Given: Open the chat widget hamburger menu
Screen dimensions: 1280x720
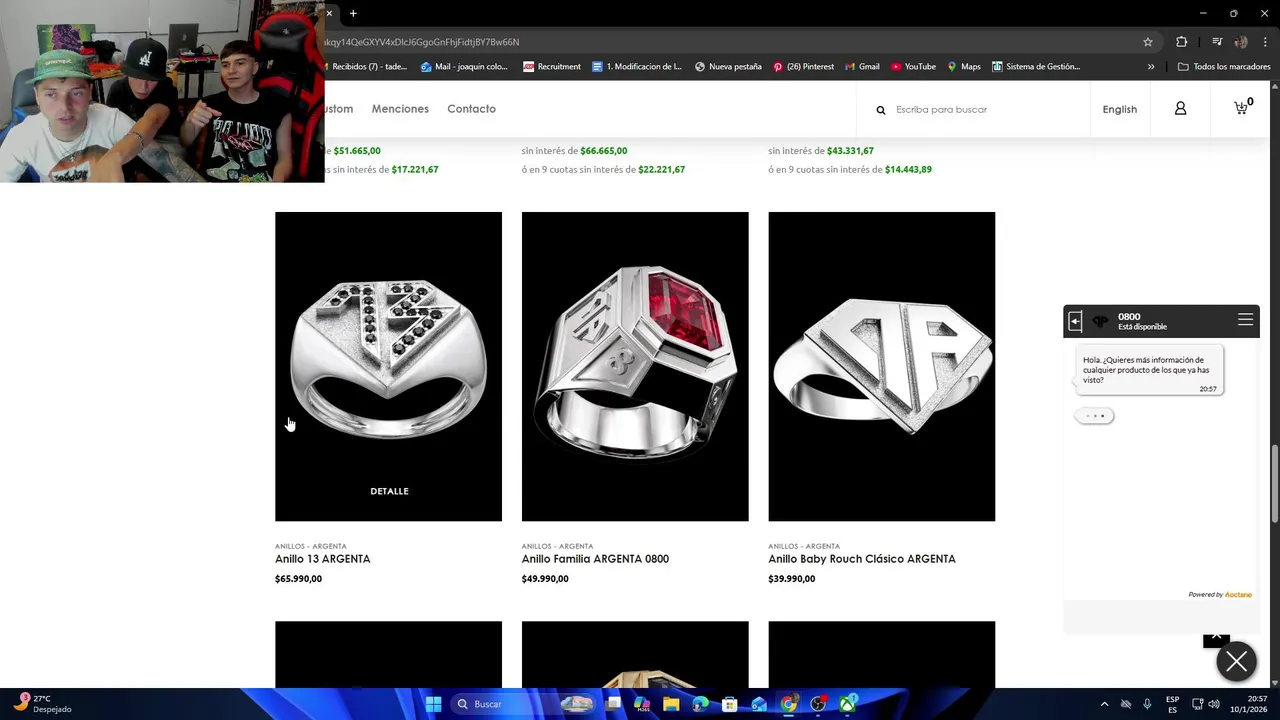Looking at the screenshot, I should [x=1245, y=320].
